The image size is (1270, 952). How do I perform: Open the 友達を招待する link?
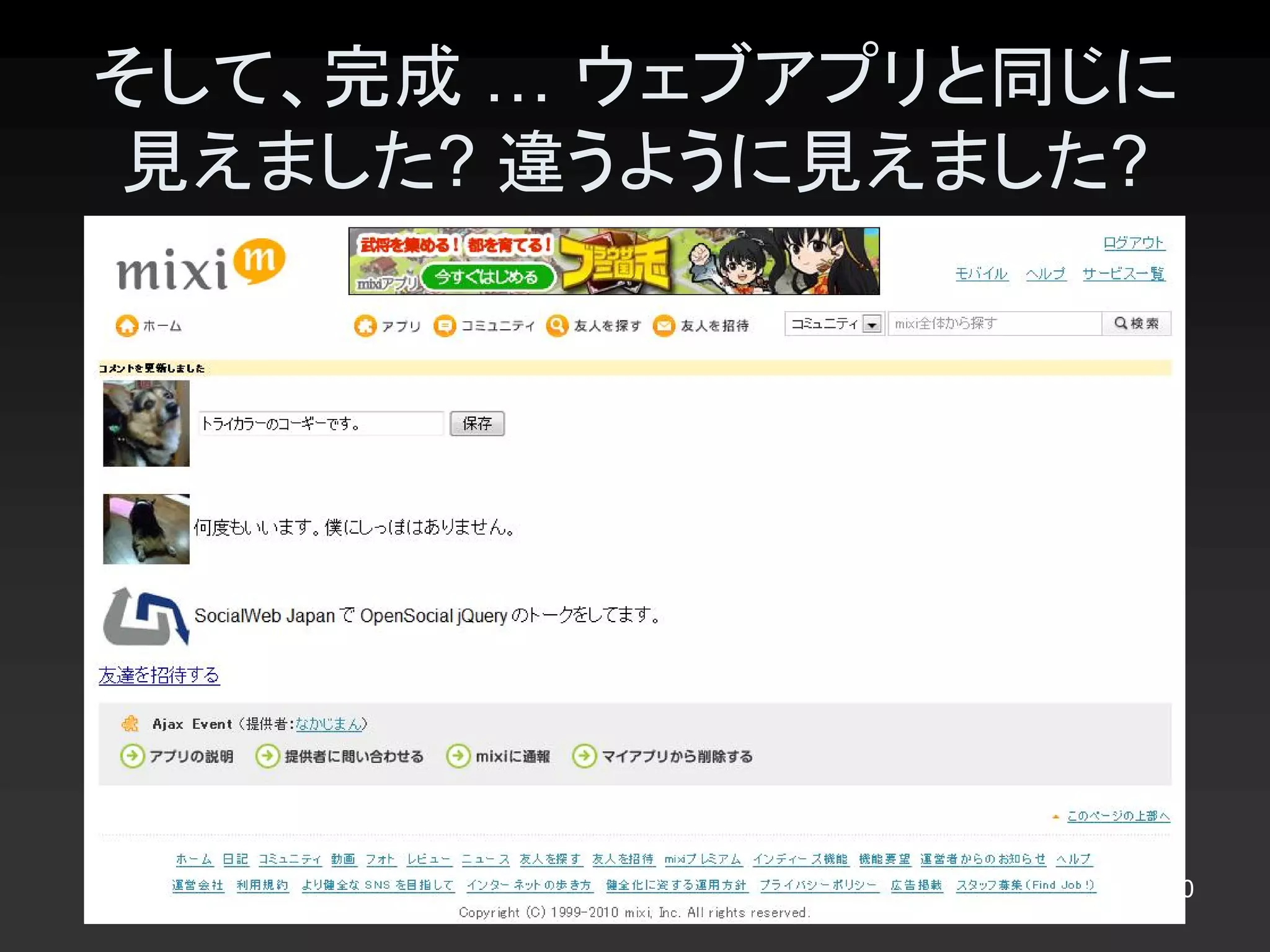tap(159, 675)
